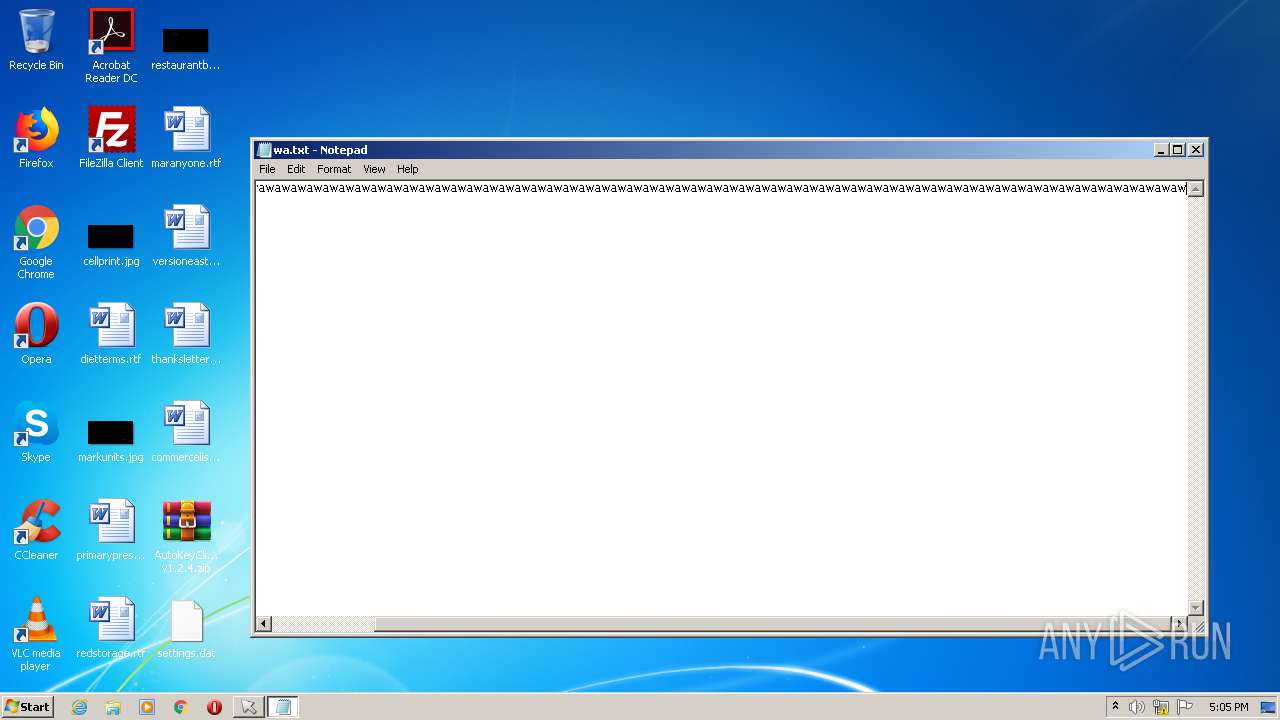The width and height of the screenshot is (1280, 720).
Task: Click Show desktop button in taskbar corner
Action: [x=1270, y=707]
